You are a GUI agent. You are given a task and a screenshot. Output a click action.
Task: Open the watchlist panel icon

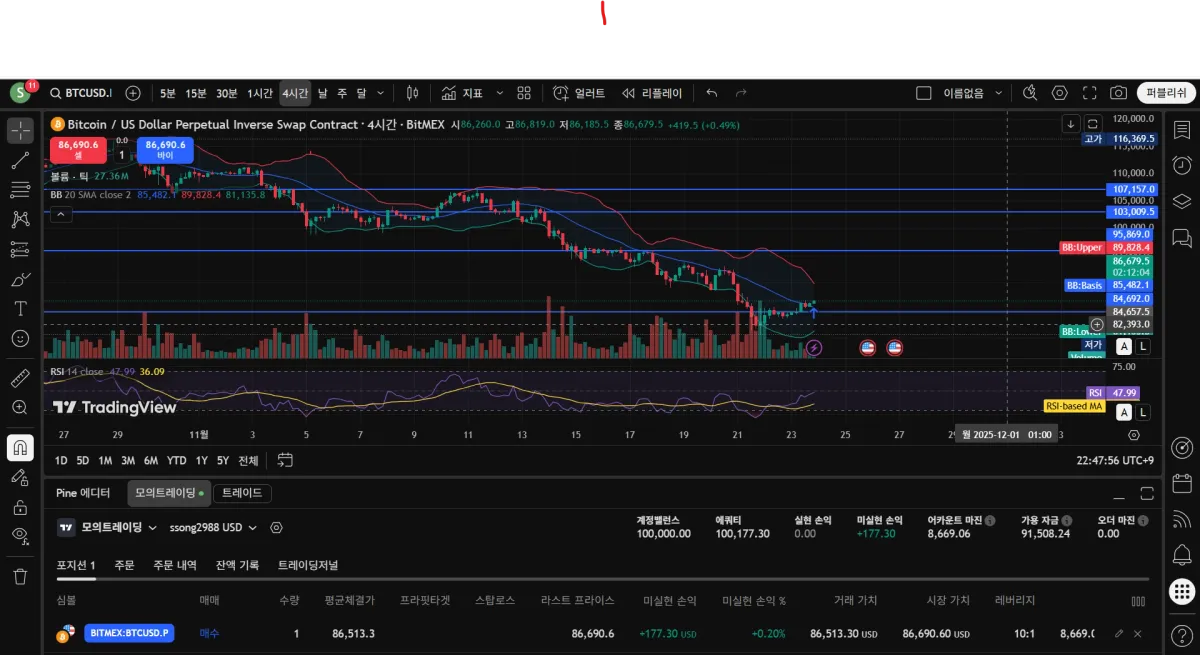click(1181, 131)
